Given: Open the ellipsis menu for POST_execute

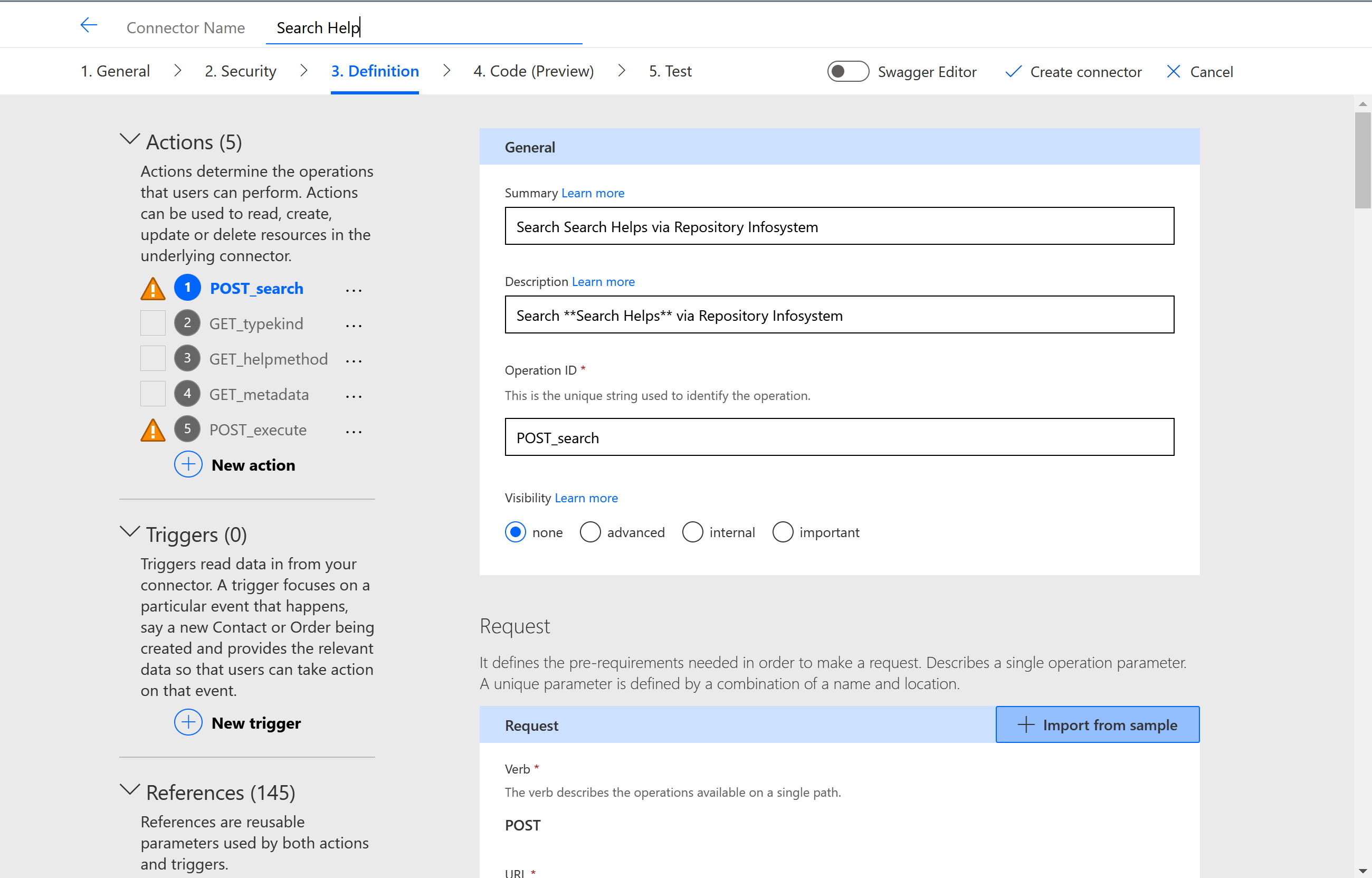Looking at the screenshot, I should tap(354, 432).
